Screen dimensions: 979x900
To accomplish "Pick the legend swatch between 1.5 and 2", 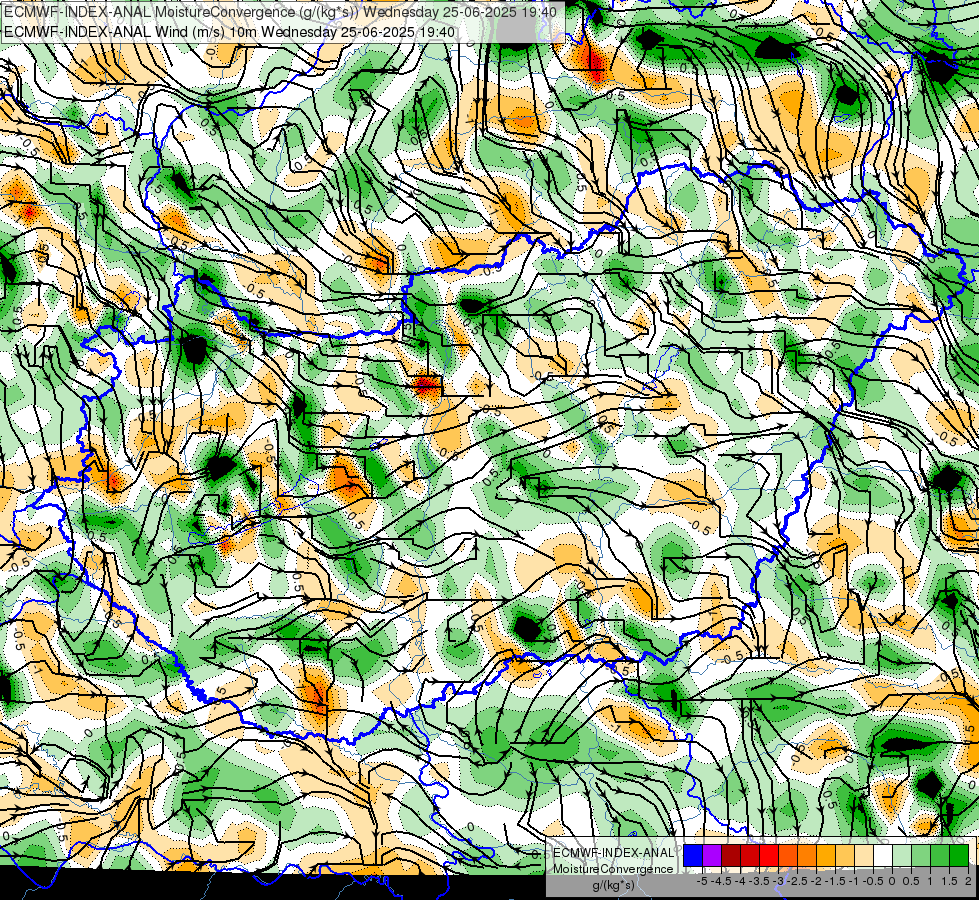I will (x=959, y=856).
